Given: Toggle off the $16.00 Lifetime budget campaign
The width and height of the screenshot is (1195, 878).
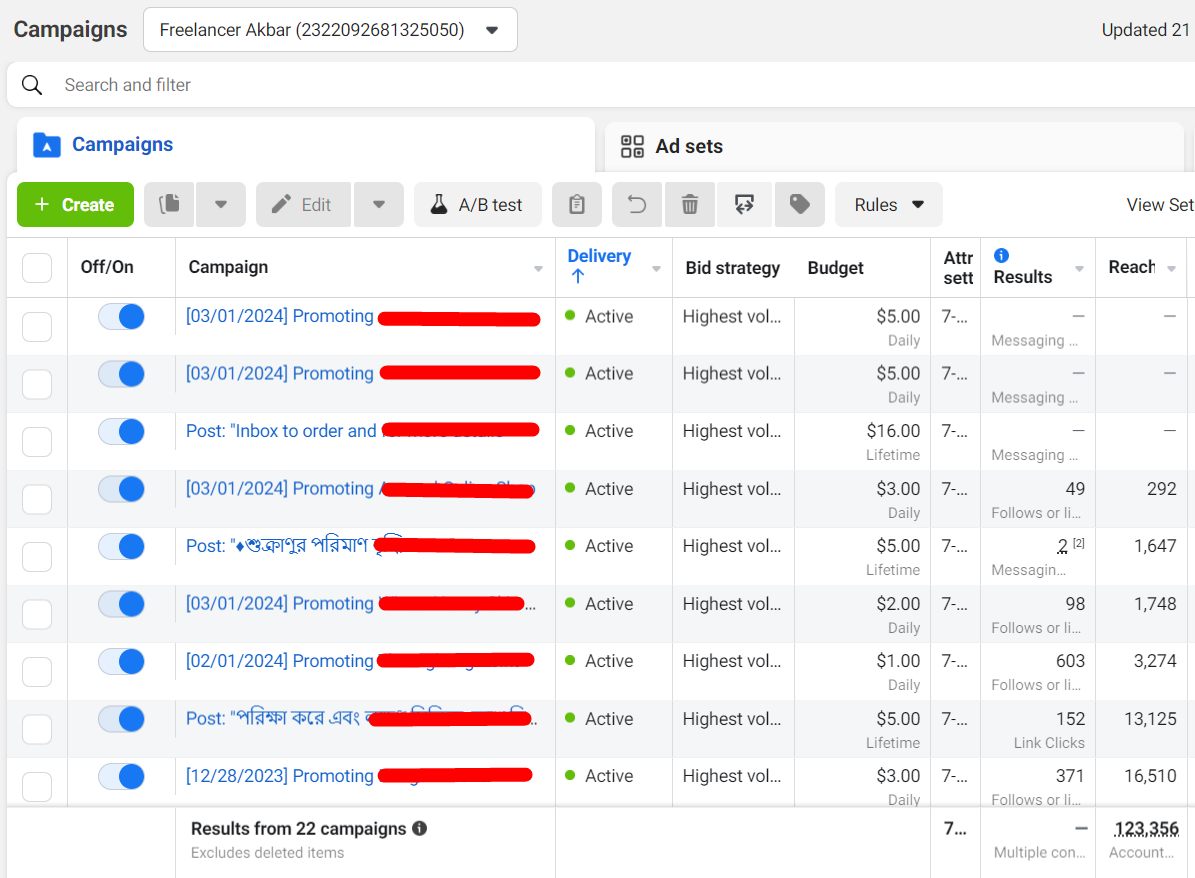Looking at the screenshot, I should 121,432.
